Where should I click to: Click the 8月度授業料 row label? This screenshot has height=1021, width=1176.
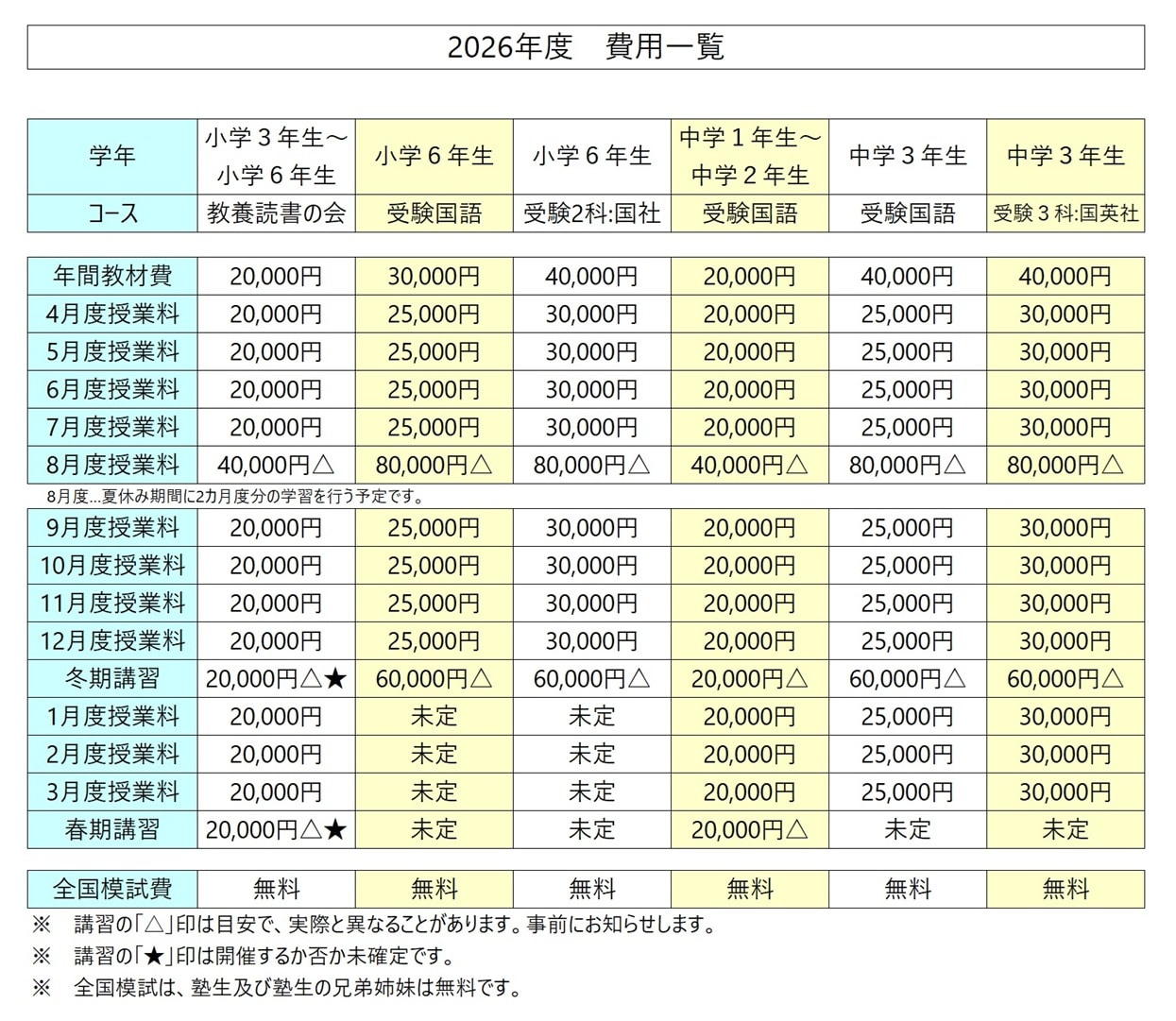pyautogui.click(x=112, y=466)
